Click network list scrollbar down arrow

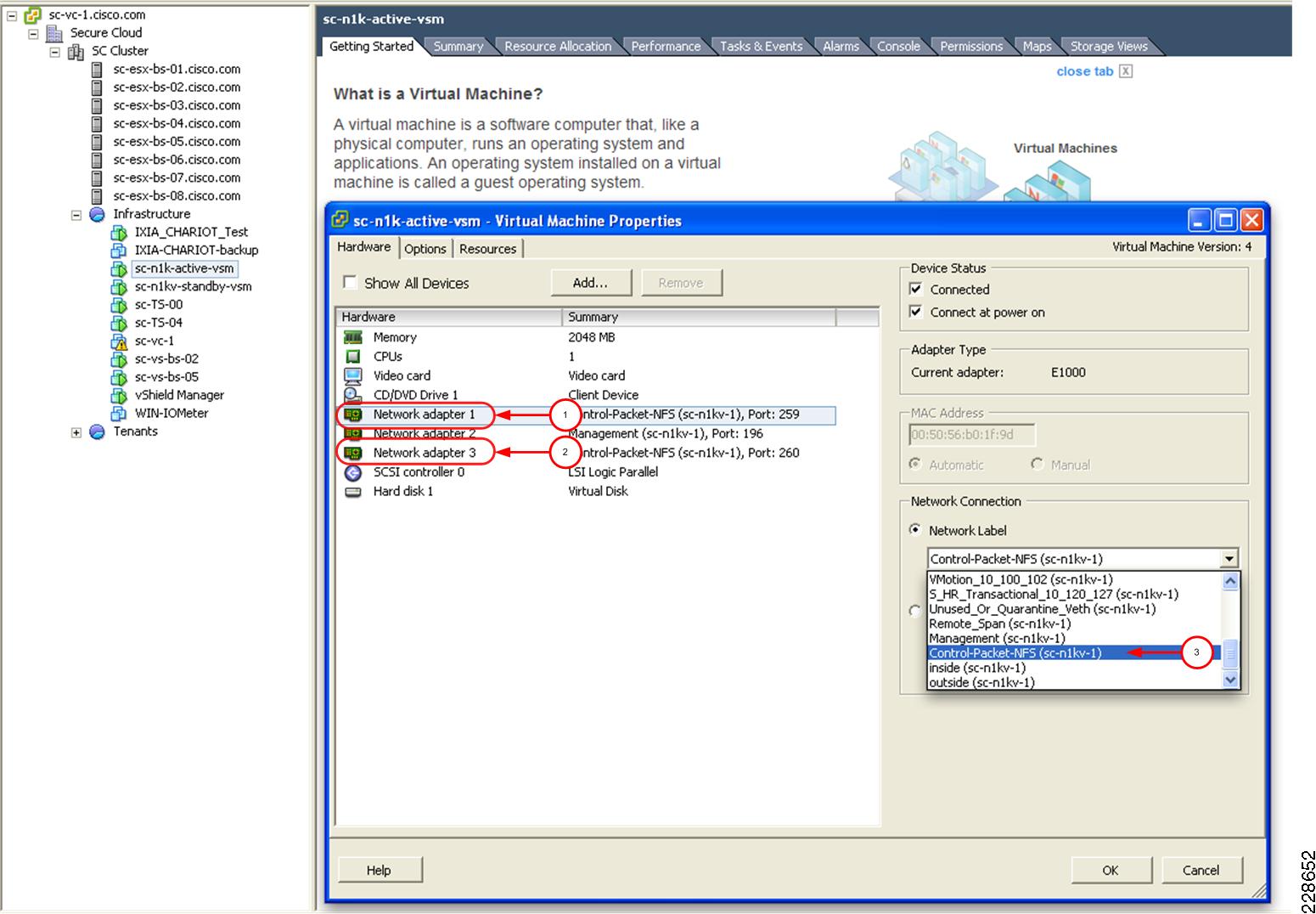click(1229, 680)
